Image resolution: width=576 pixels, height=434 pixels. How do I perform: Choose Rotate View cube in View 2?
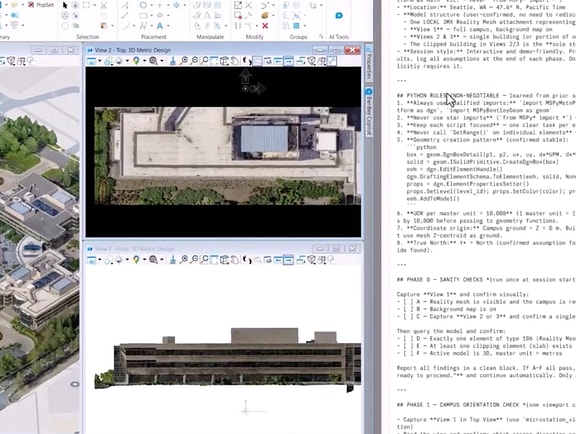click(224, 61)
